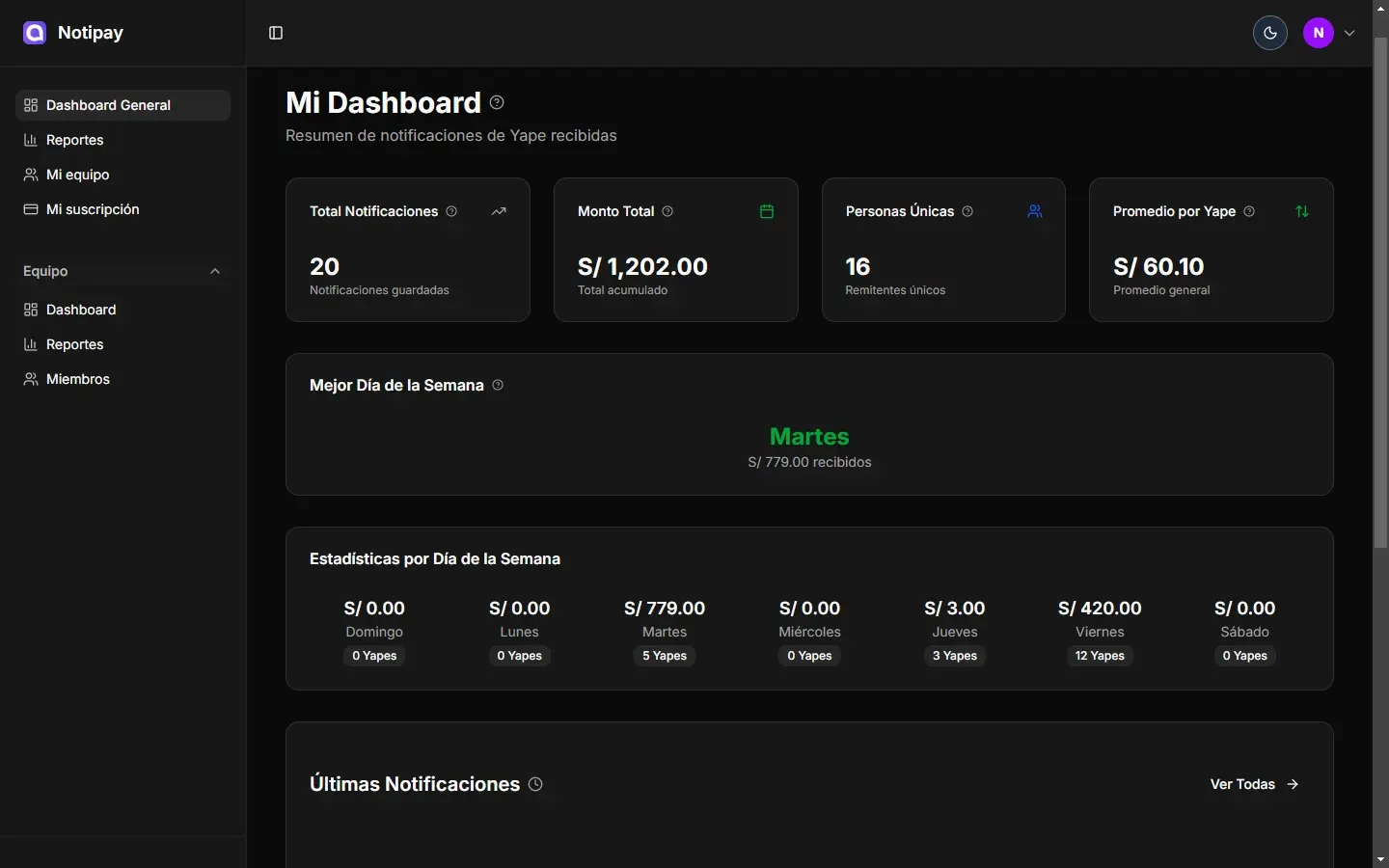The height and width of the screenshot is (868, 1389).
Task: Click the sort arrows on Promedio por Yape
Action: coord(1302,211)
